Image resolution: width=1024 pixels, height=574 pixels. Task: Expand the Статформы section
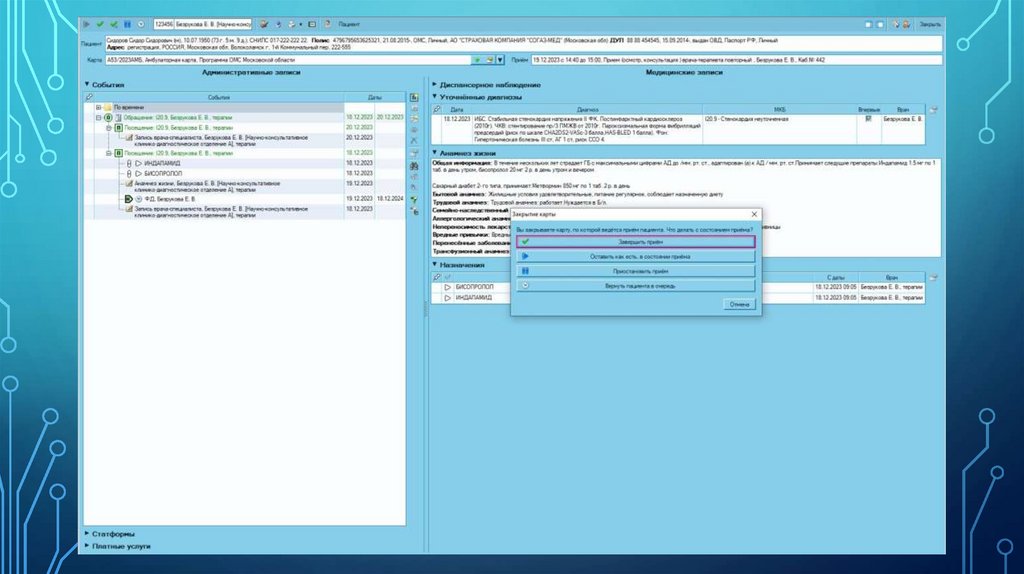click(85, 533)
